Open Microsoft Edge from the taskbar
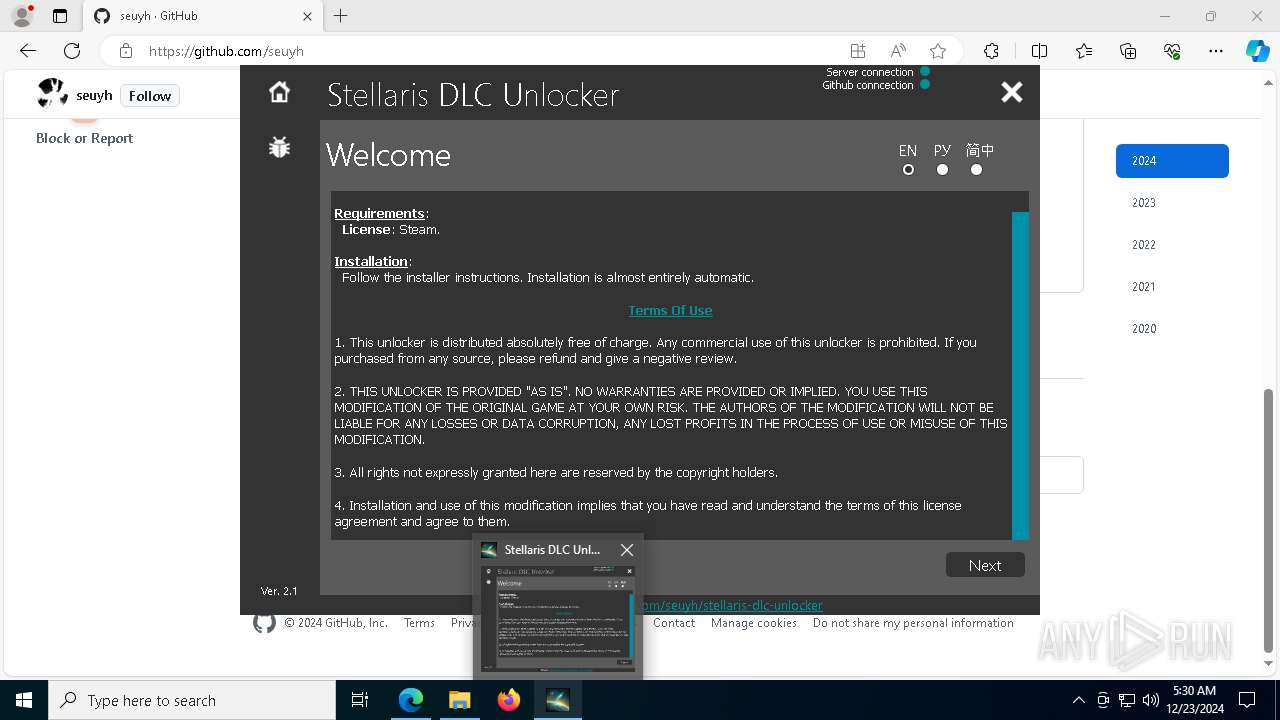The height and width of the screenshot is (720, 1280). pyautogui.click(x=411, y=701)
